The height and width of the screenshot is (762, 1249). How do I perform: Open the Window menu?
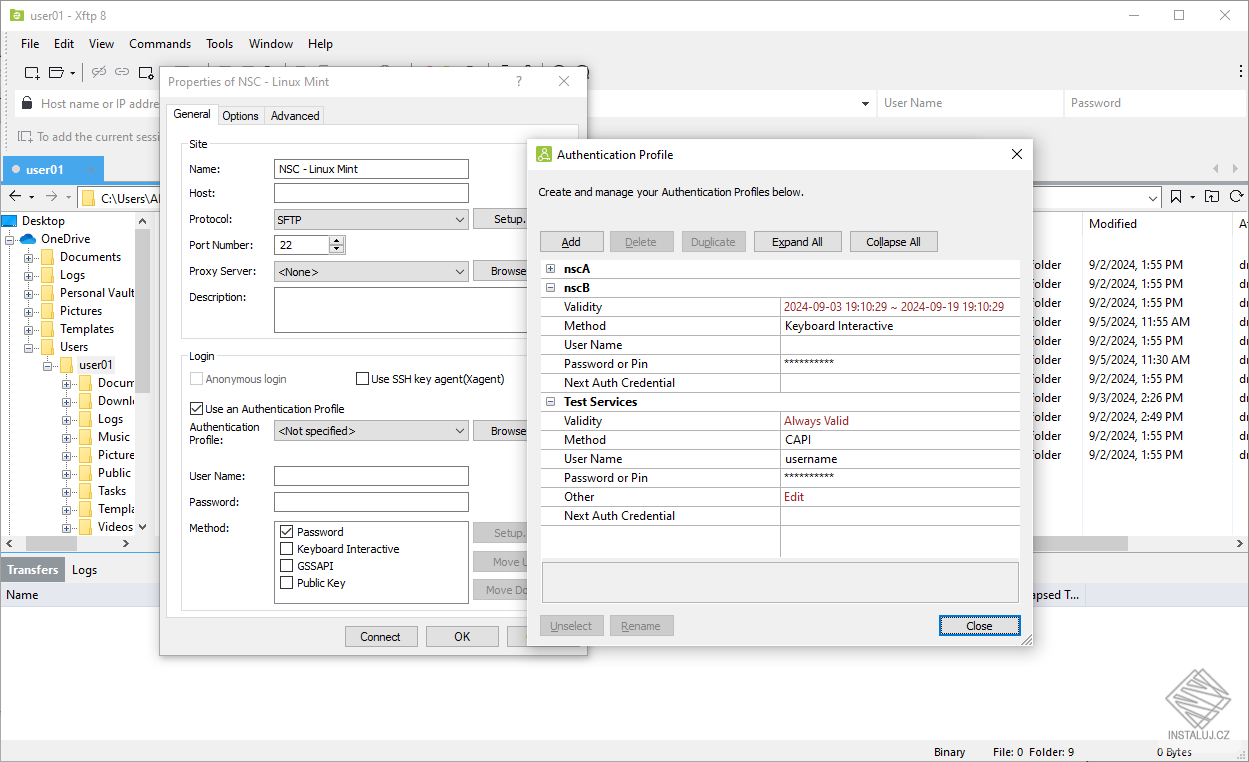point(271,44)
